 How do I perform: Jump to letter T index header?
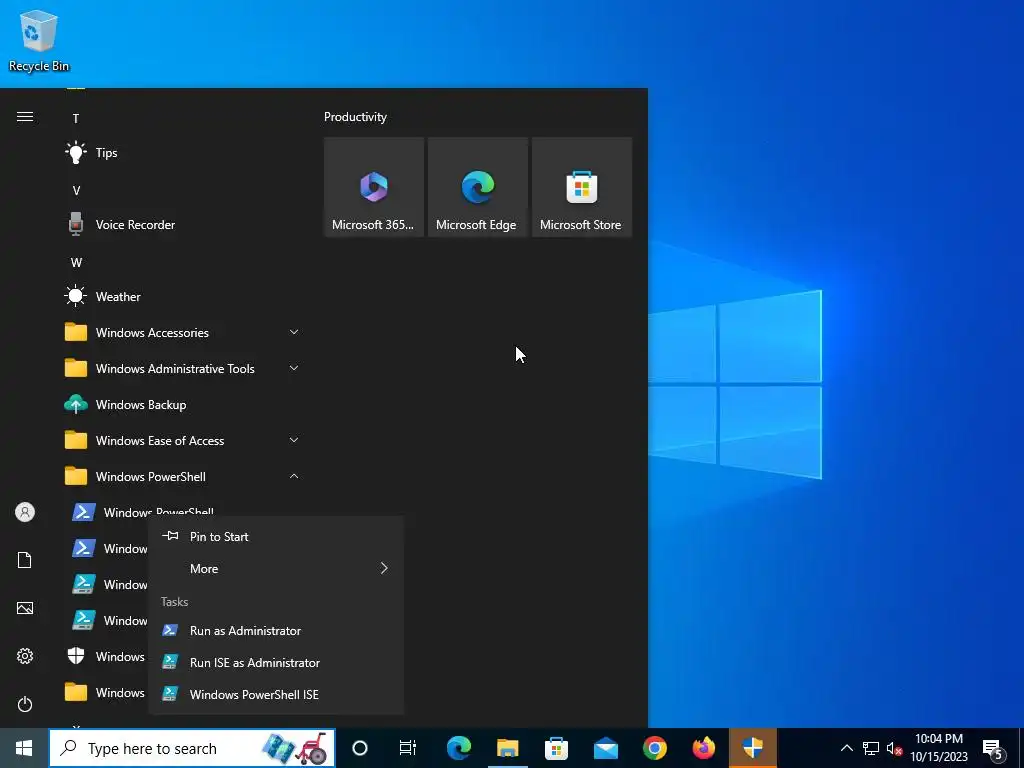click(x=76, y=118)
